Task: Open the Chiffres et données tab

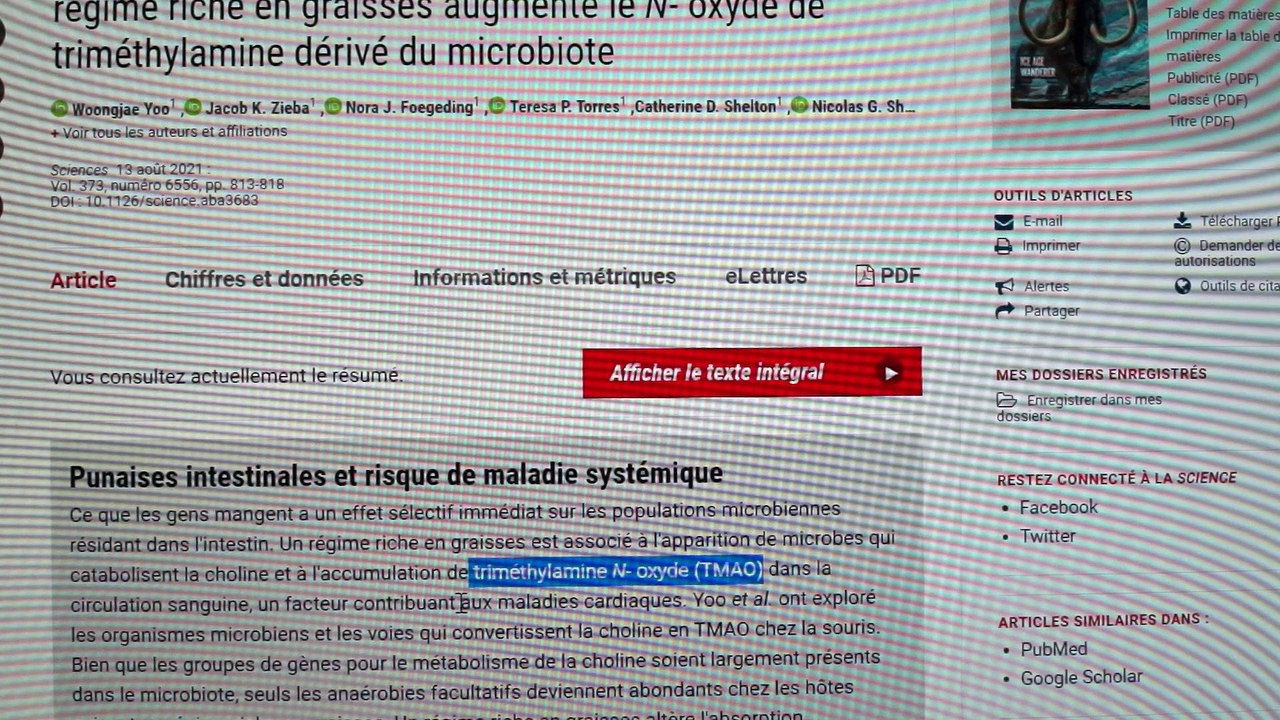Action: tap(264, 279)
